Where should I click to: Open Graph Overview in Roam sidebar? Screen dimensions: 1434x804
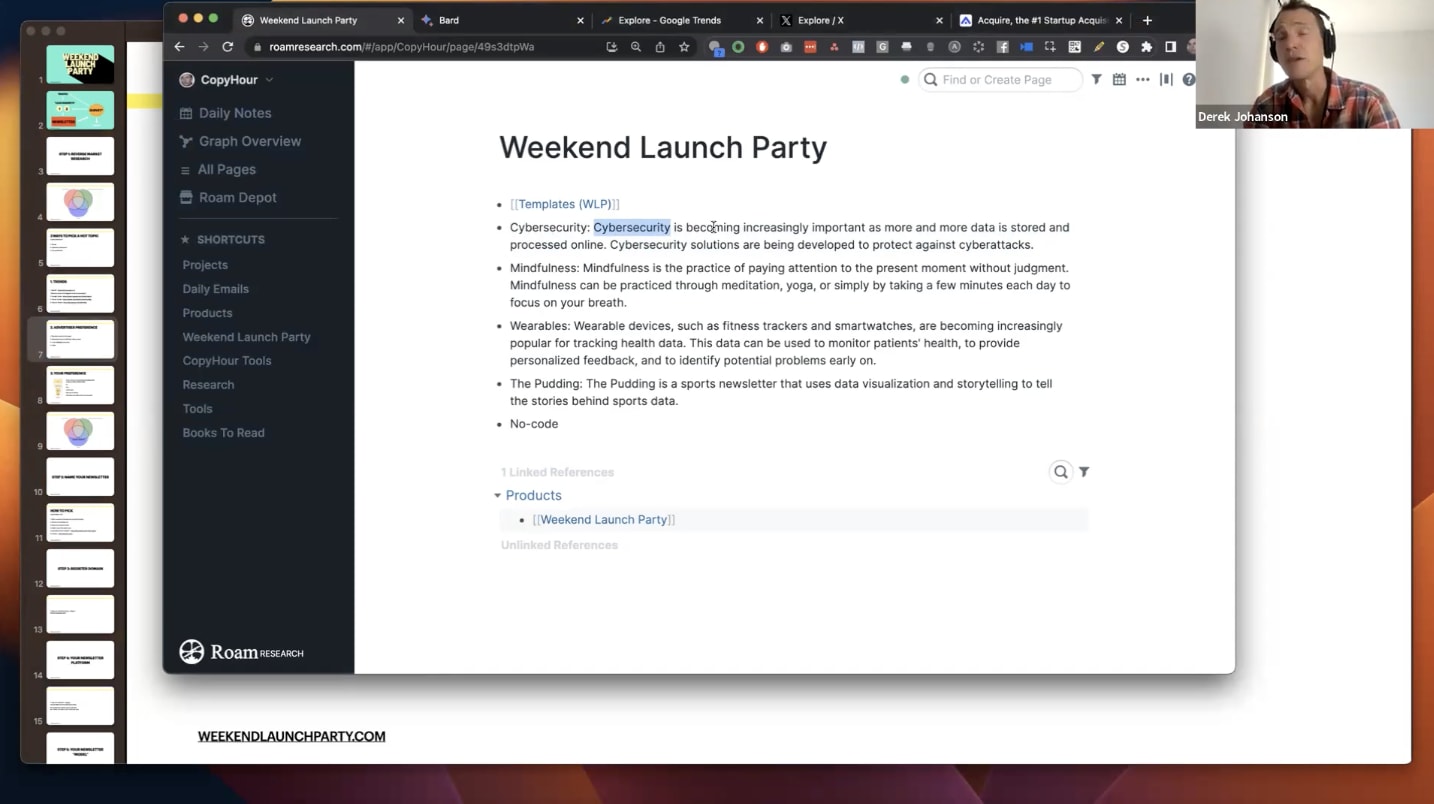tap(240, 141)
